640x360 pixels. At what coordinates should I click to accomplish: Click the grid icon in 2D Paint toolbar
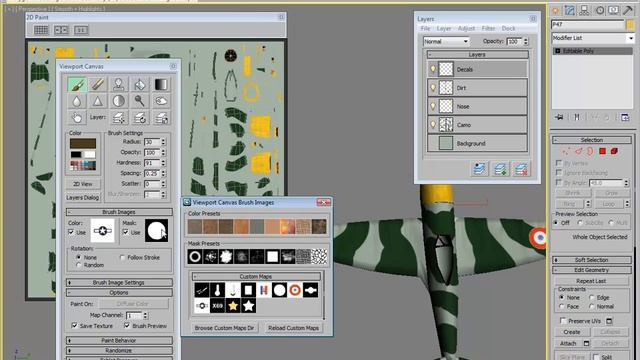pos(41,30)
